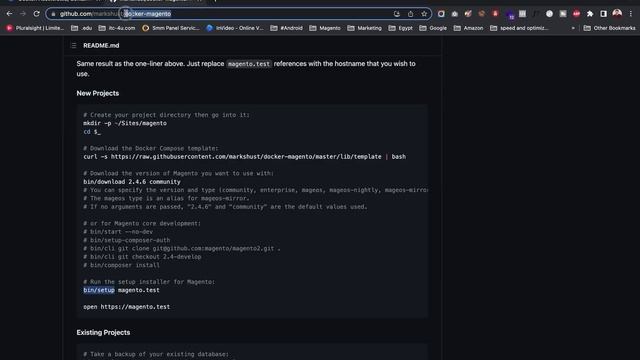
Task: Open the AdBlock Plus extension icon
Action: 576,14
